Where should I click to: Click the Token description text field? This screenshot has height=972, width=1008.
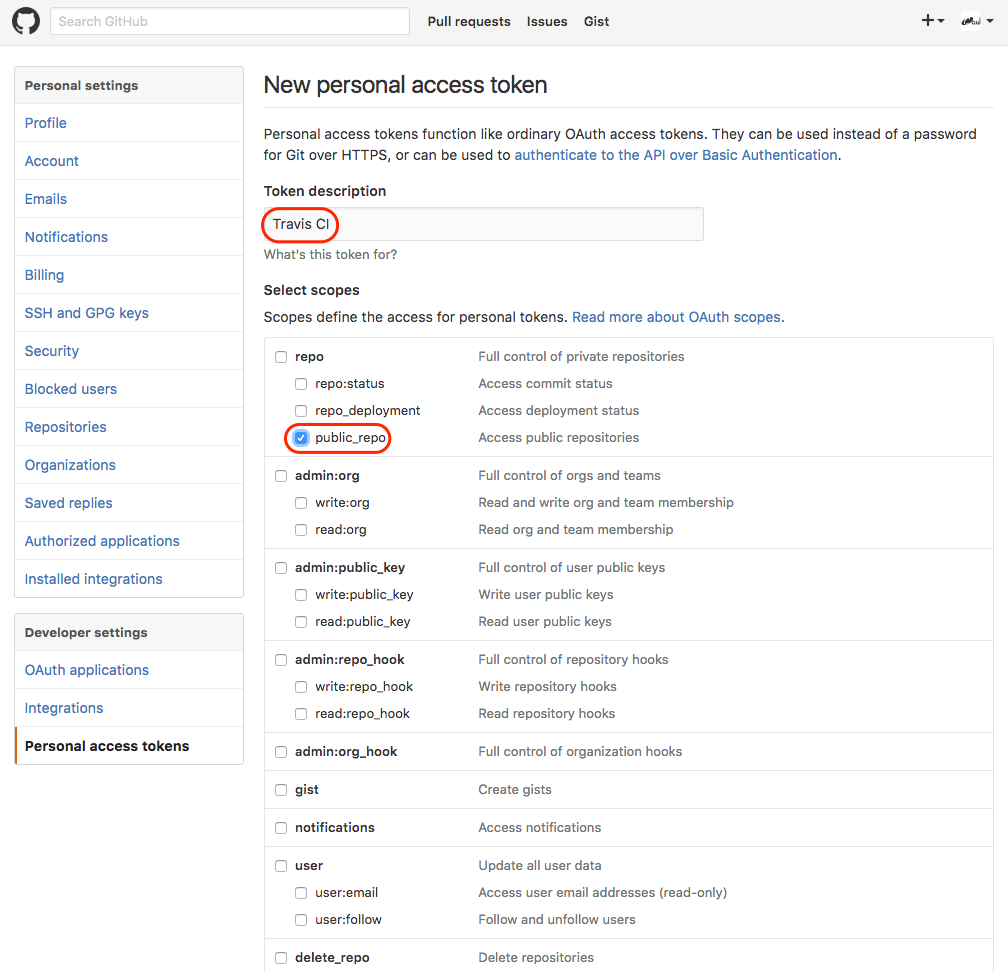(x=483, y=224)
